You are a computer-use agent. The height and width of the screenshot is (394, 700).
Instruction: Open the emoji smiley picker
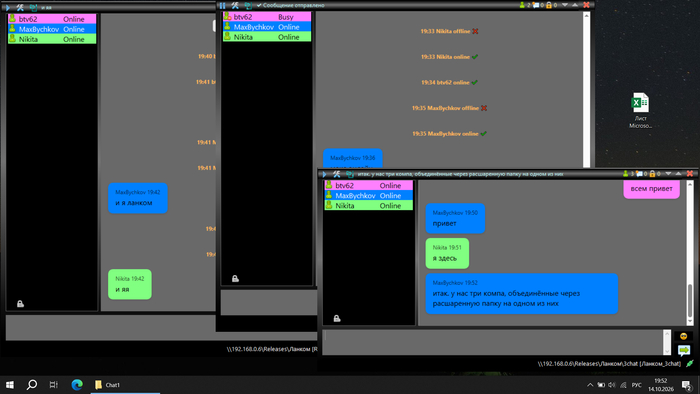[683, 336]
